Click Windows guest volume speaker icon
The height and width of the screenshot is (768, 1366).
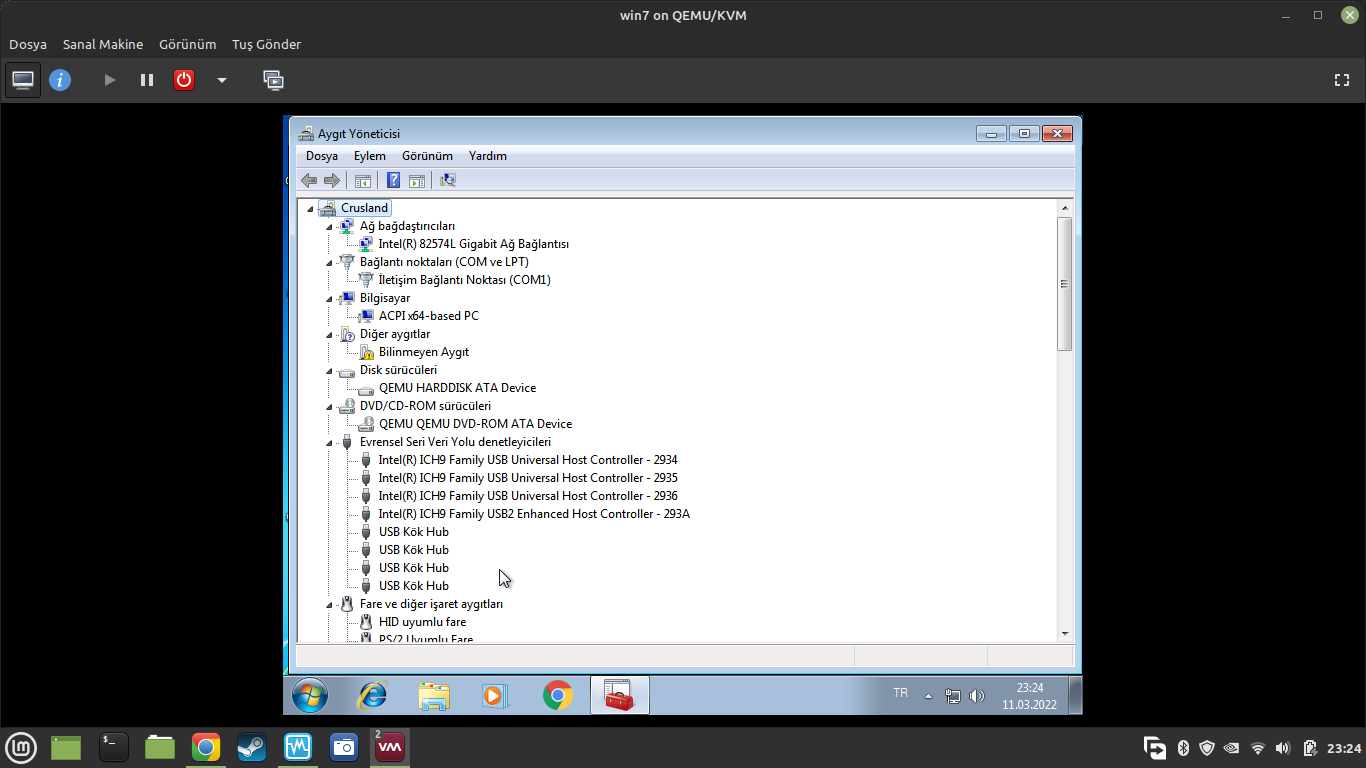click(977, 696)
